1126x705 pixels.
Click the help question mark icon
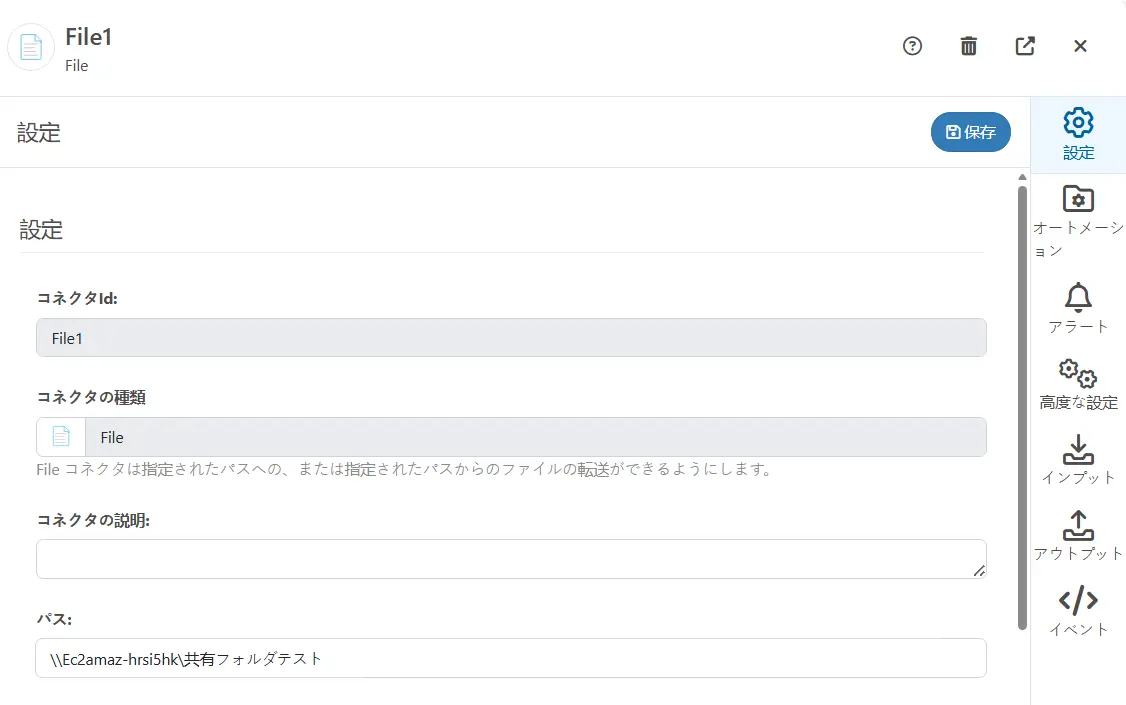pyautogui.click(x=912, y=45)
